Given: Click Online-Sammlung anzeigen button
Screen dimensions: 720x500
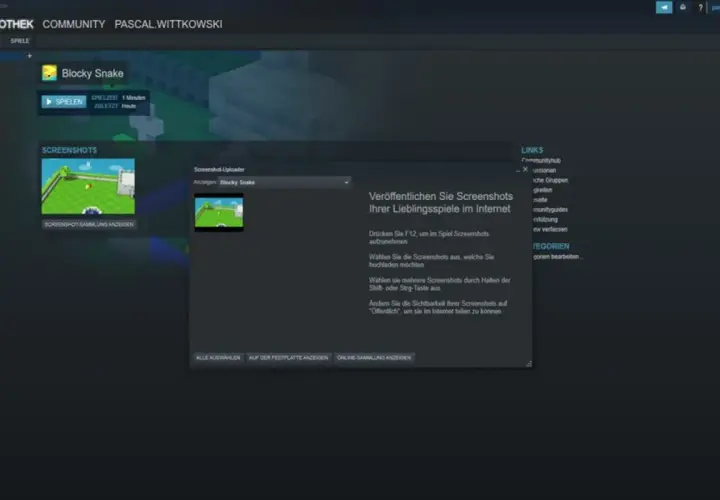Looking at the screenshot, I should (374, 358).
